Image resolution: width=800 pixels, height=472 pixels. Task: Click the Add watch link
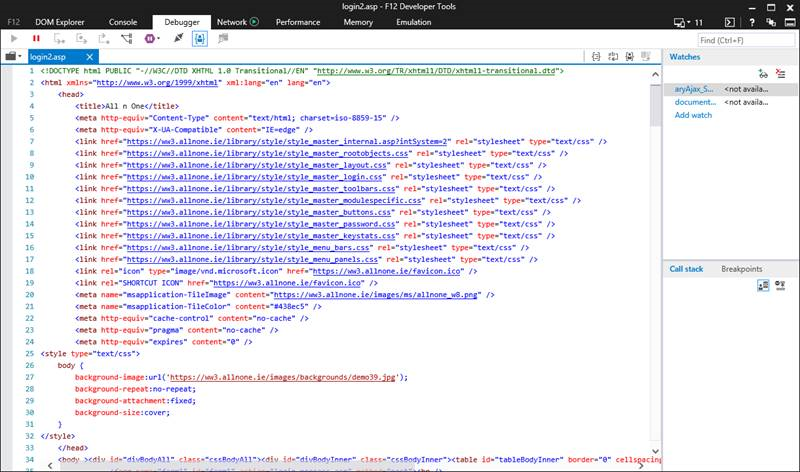tap(693, 115)
